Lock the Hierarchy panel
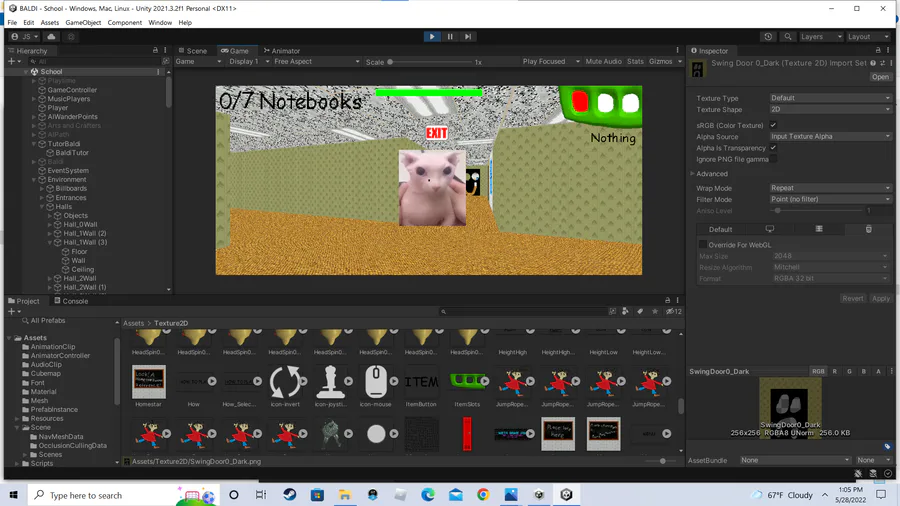The width and height of the screenshot is (900, 506). pos(155,50)
